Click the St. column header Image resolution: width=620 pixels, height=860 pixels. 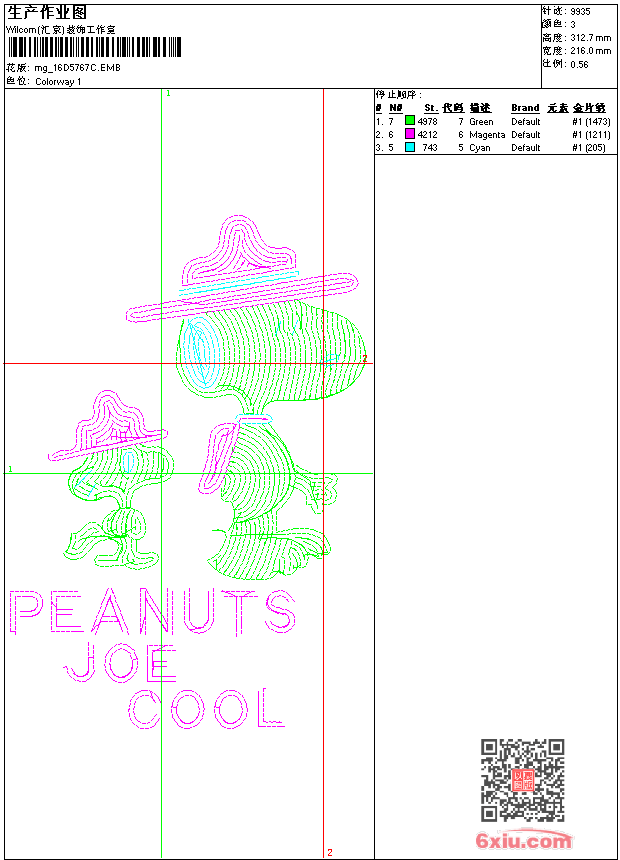coord(431,108)
